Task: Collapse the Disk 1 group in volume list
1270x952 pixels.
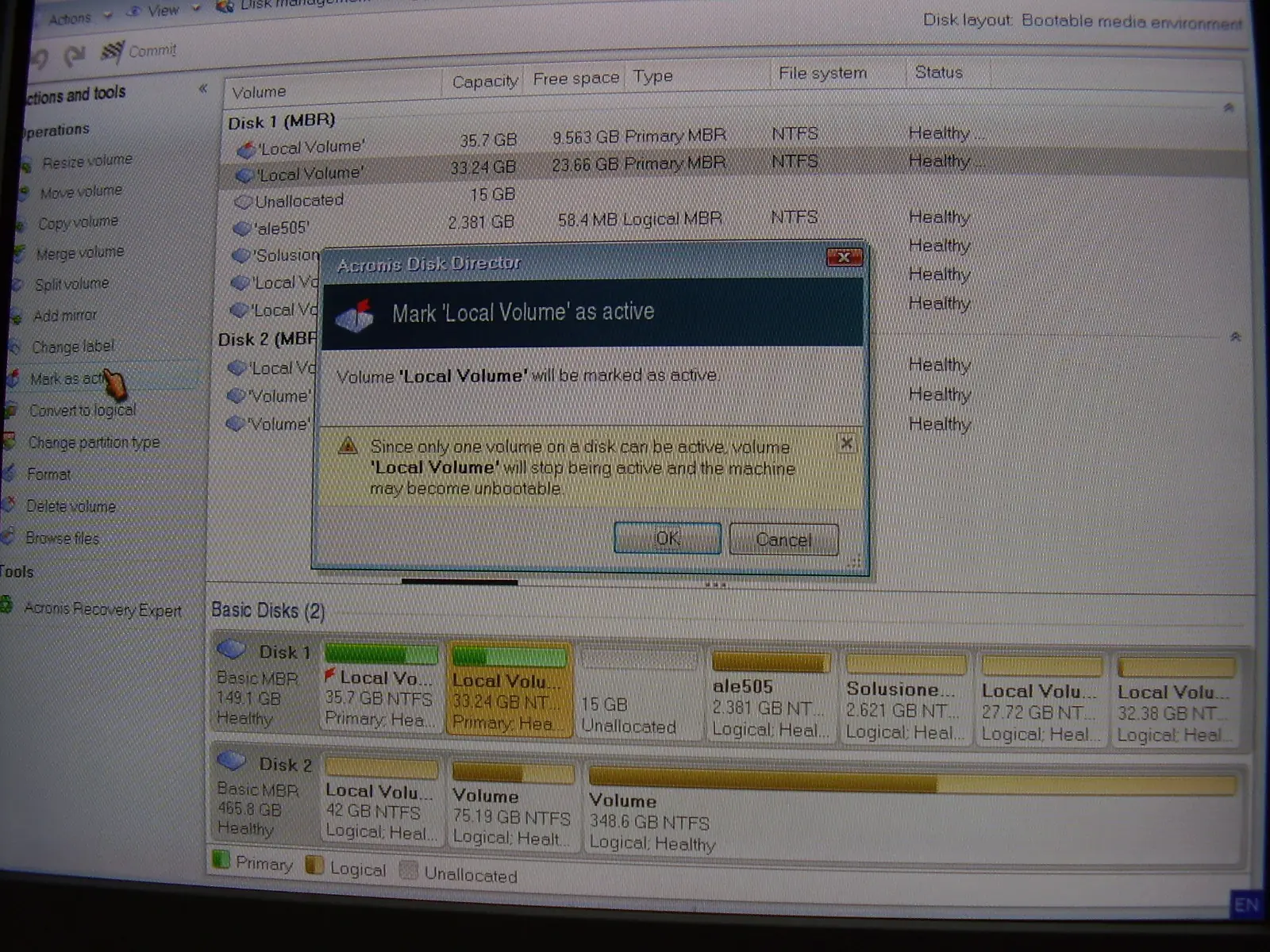Action: click(x=1229, y=107)
